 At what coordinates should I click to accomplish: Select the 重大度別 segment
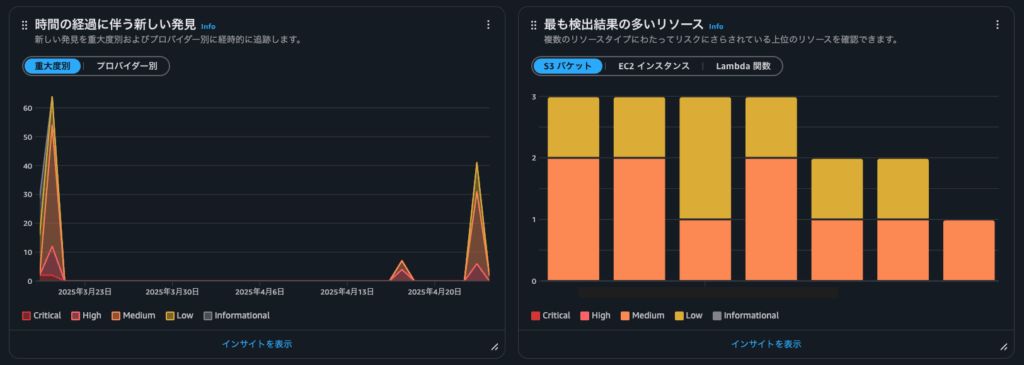coord(52,66)
